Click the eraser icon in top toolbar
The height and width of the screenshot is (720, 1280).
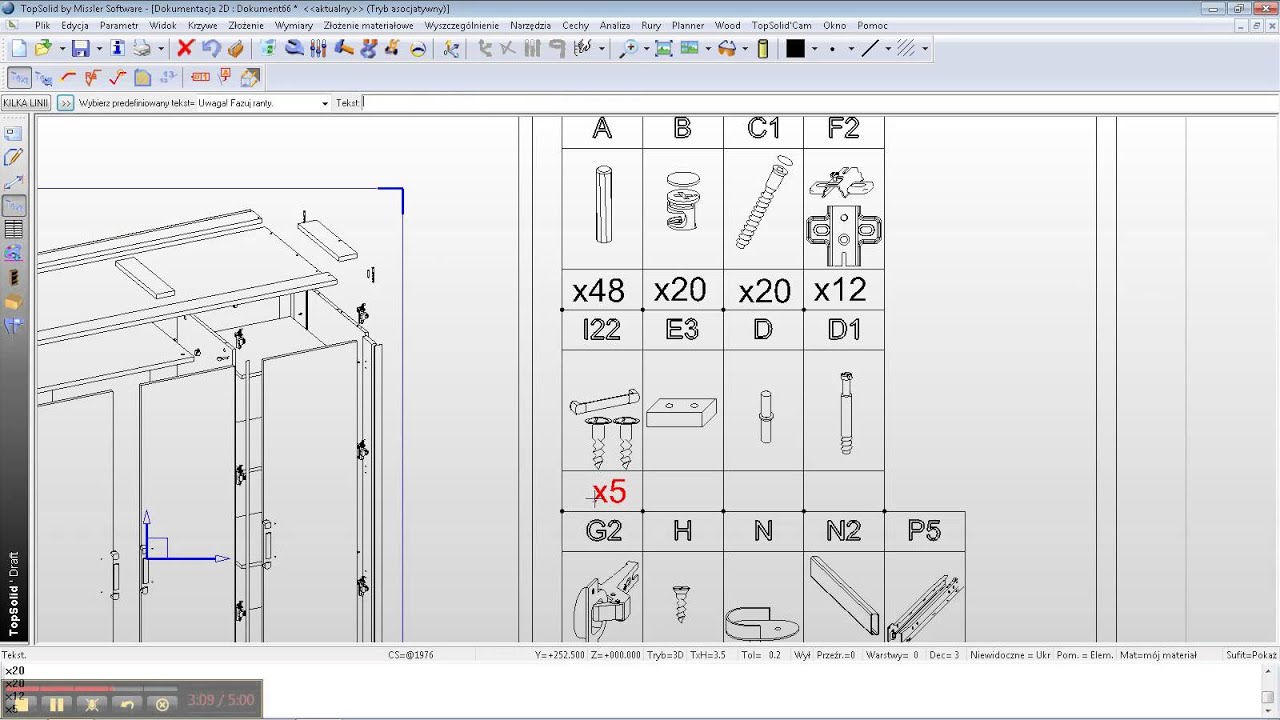click(236, 48)
